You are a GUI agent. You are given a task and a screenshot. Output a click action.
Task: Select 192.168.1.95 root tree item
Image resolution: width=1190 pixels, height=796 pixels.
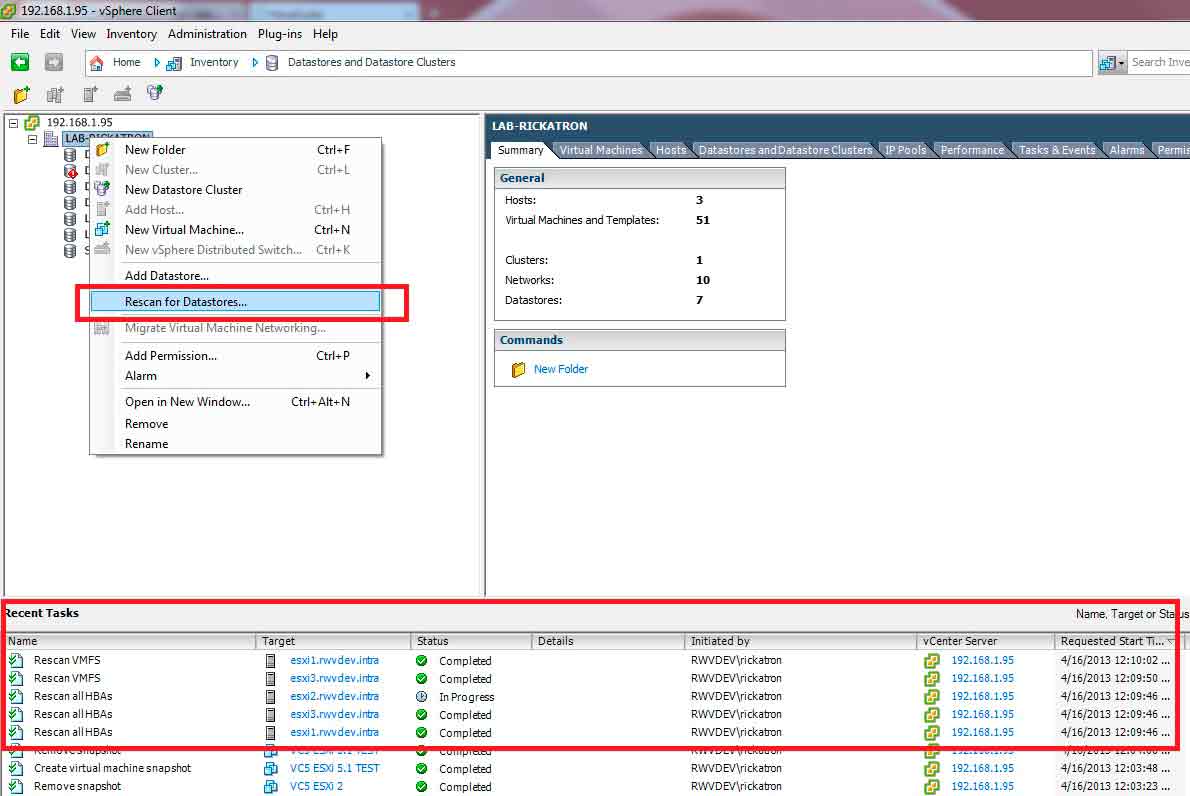[80, 122]
